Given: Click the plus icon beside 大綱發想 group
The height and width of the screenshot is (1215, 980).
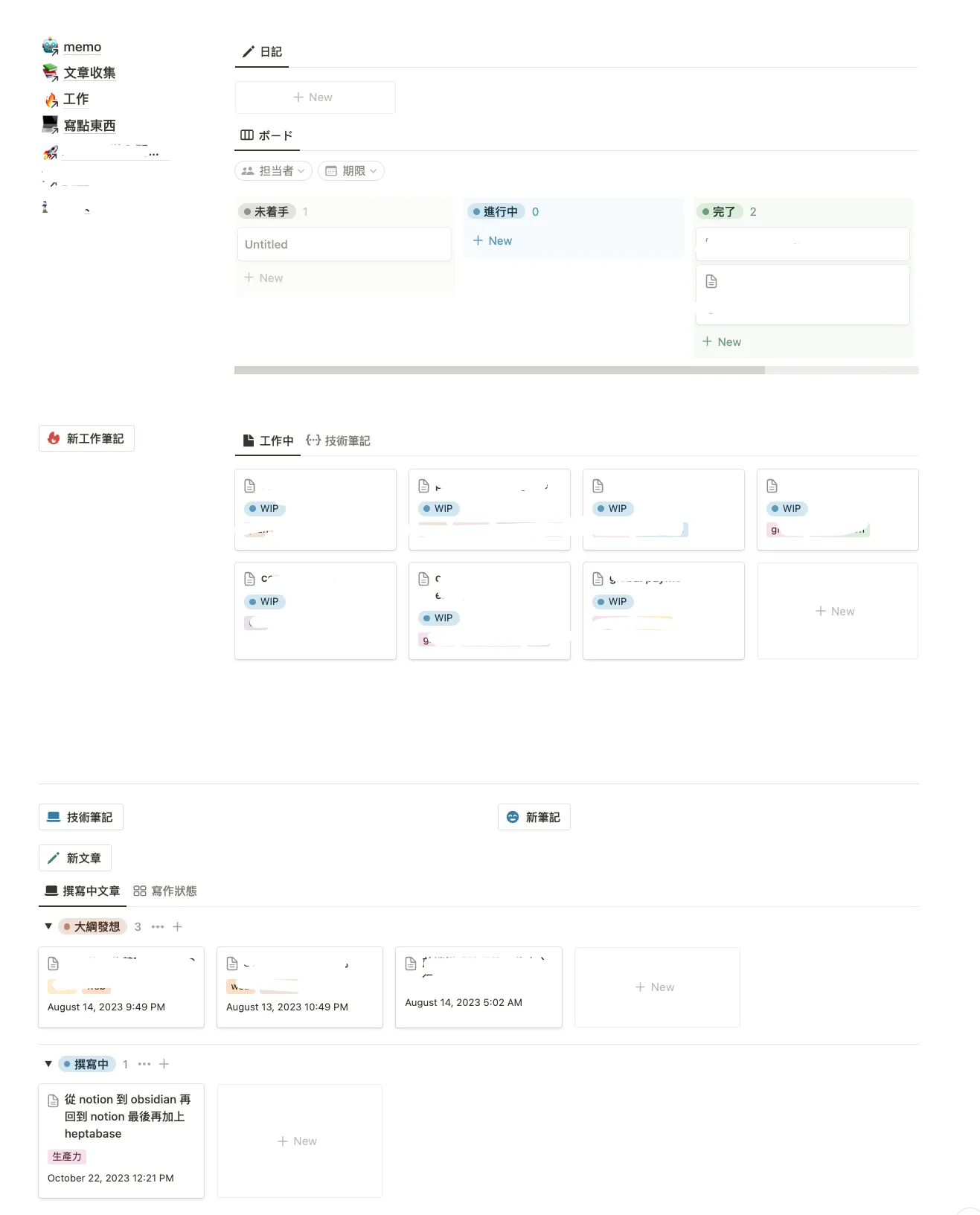Looking at the screenshot, I should click(x=177, y=926).
